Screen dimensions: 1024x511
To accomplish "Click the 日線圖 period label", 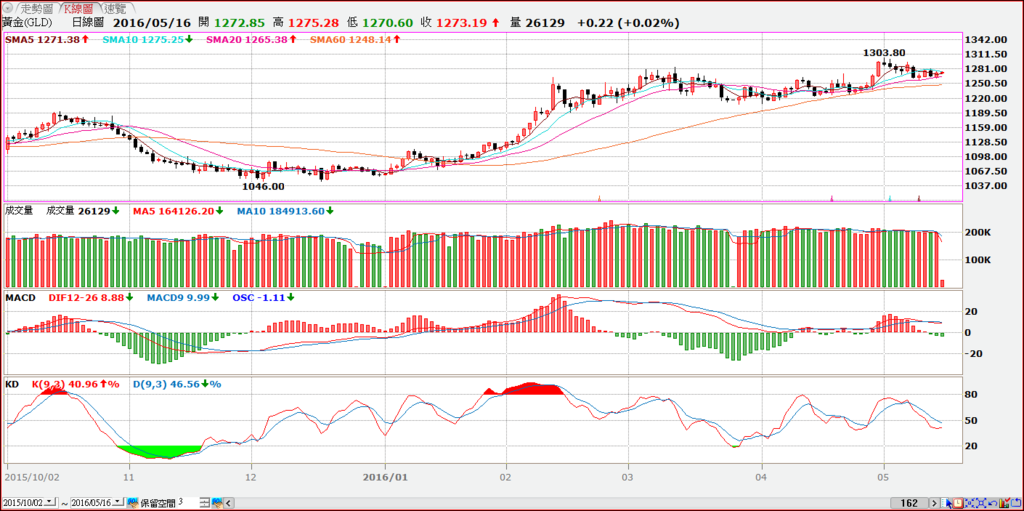I will 89,23.
